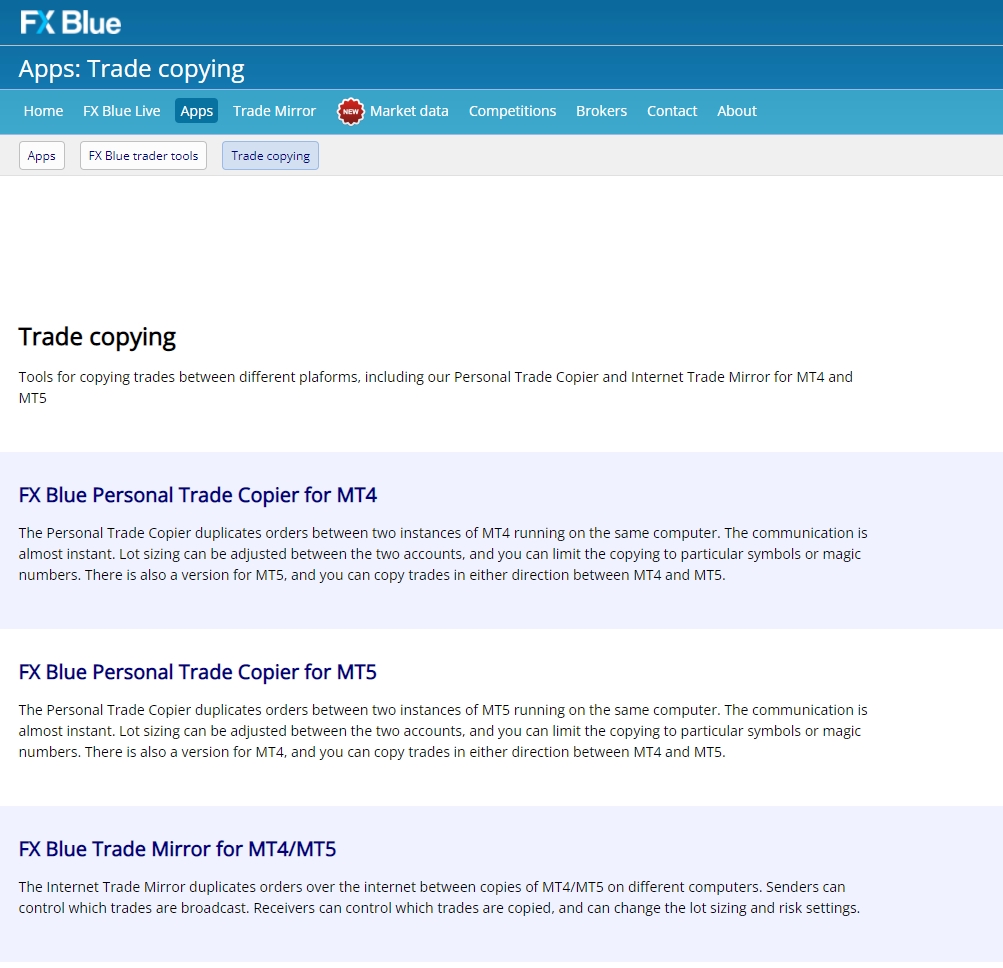This screenshot has width=1003, height=968.
Task: Click Contact in the navigation bar
Action: pyautogui.click(x=672, y=111)
